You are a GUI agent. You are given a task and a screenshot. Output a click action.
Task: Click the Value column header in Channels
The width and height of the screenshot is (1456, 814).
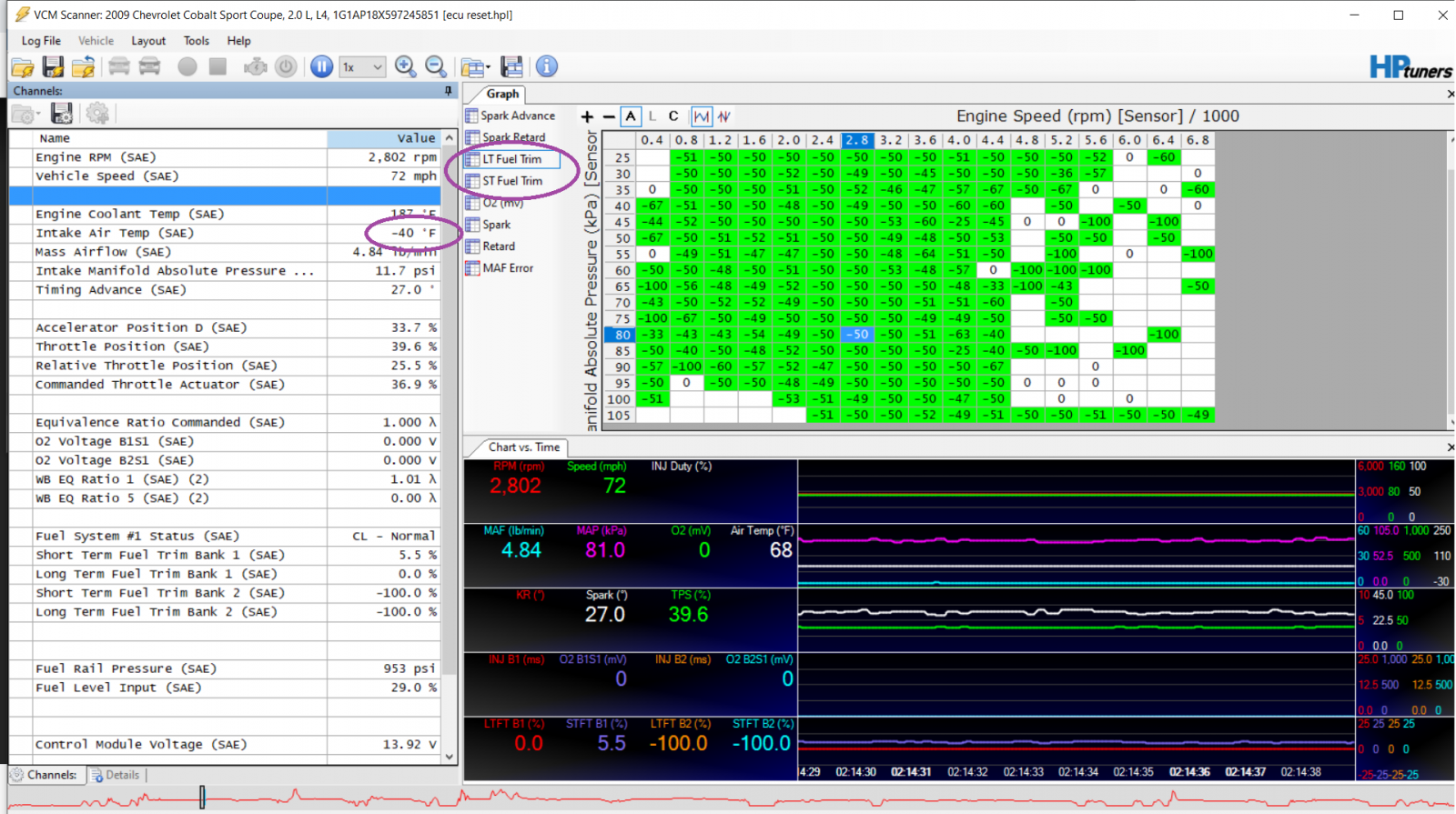(384, 138)
